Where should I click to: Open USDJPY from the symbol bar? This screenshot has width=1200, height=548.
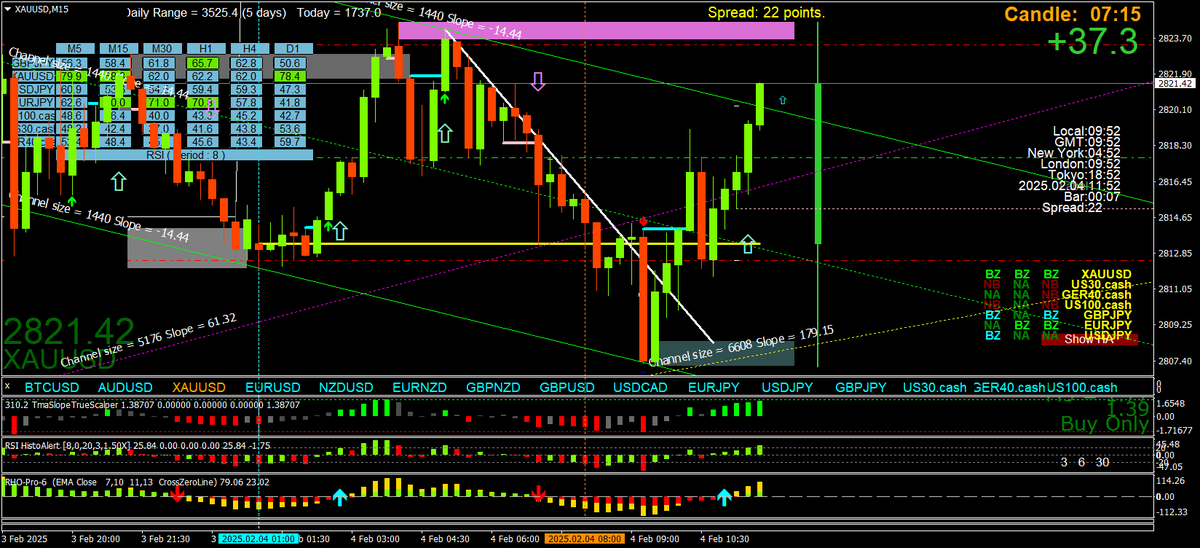point(788,387)
